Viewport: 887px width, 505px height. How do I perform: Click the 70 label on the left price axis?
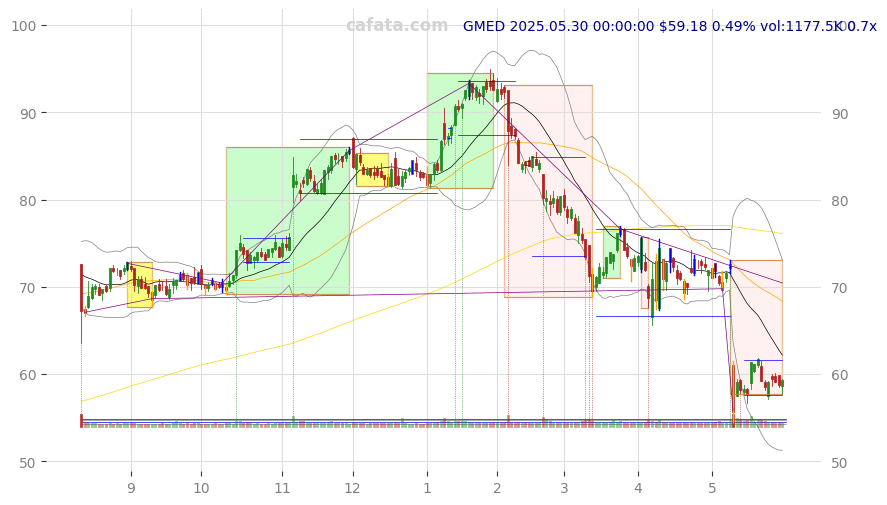coord(27,288)
